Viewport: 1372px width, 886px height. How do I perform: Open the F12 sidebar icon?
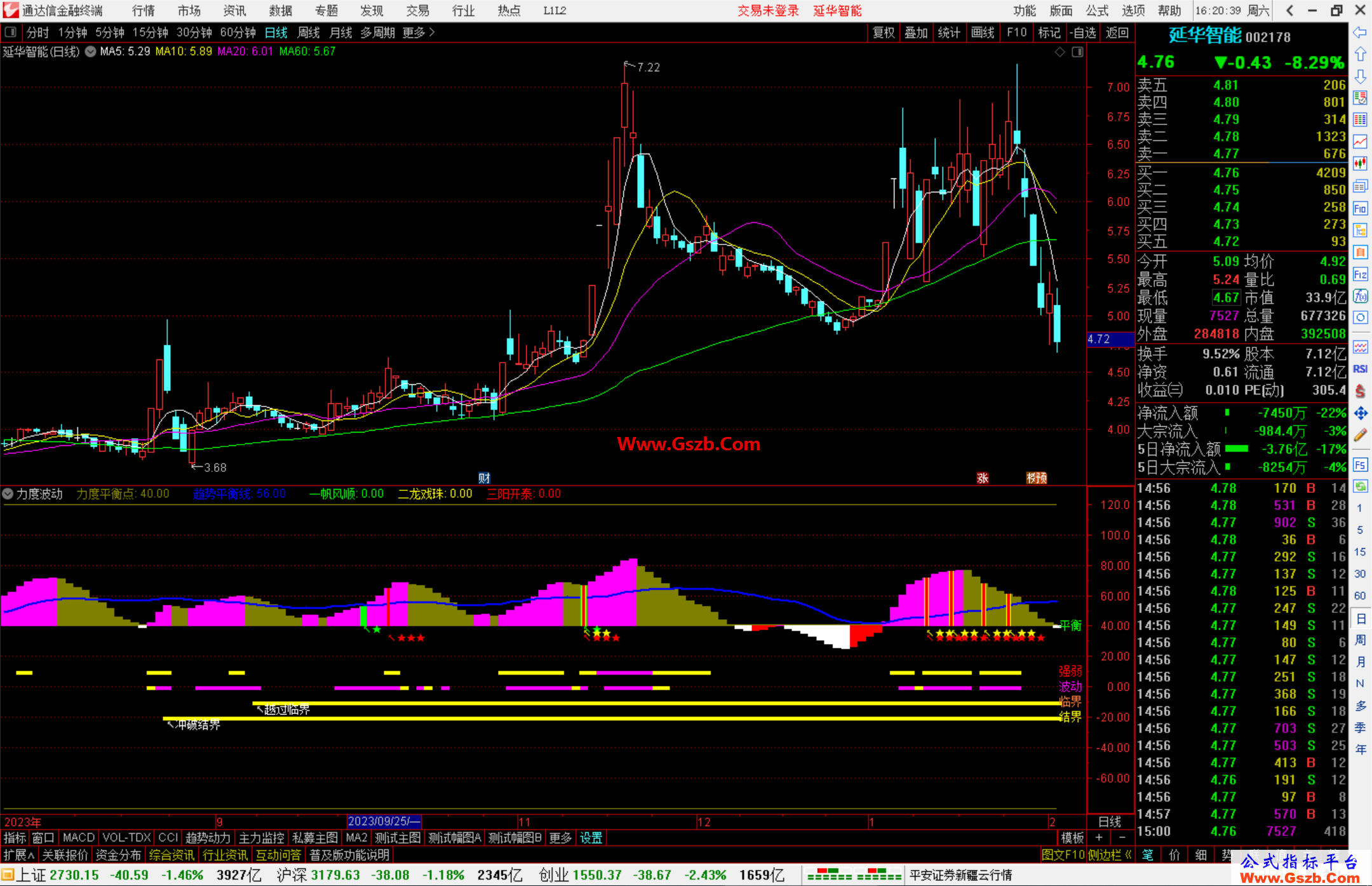pyautogui.click(x=1360, y=274)
